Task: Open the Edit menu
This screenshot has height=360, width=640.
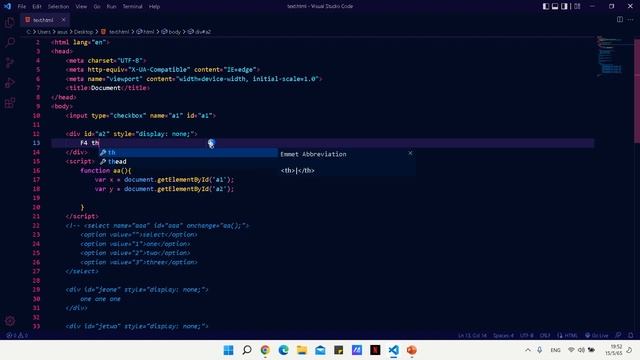Action: (x=37, y=6)
